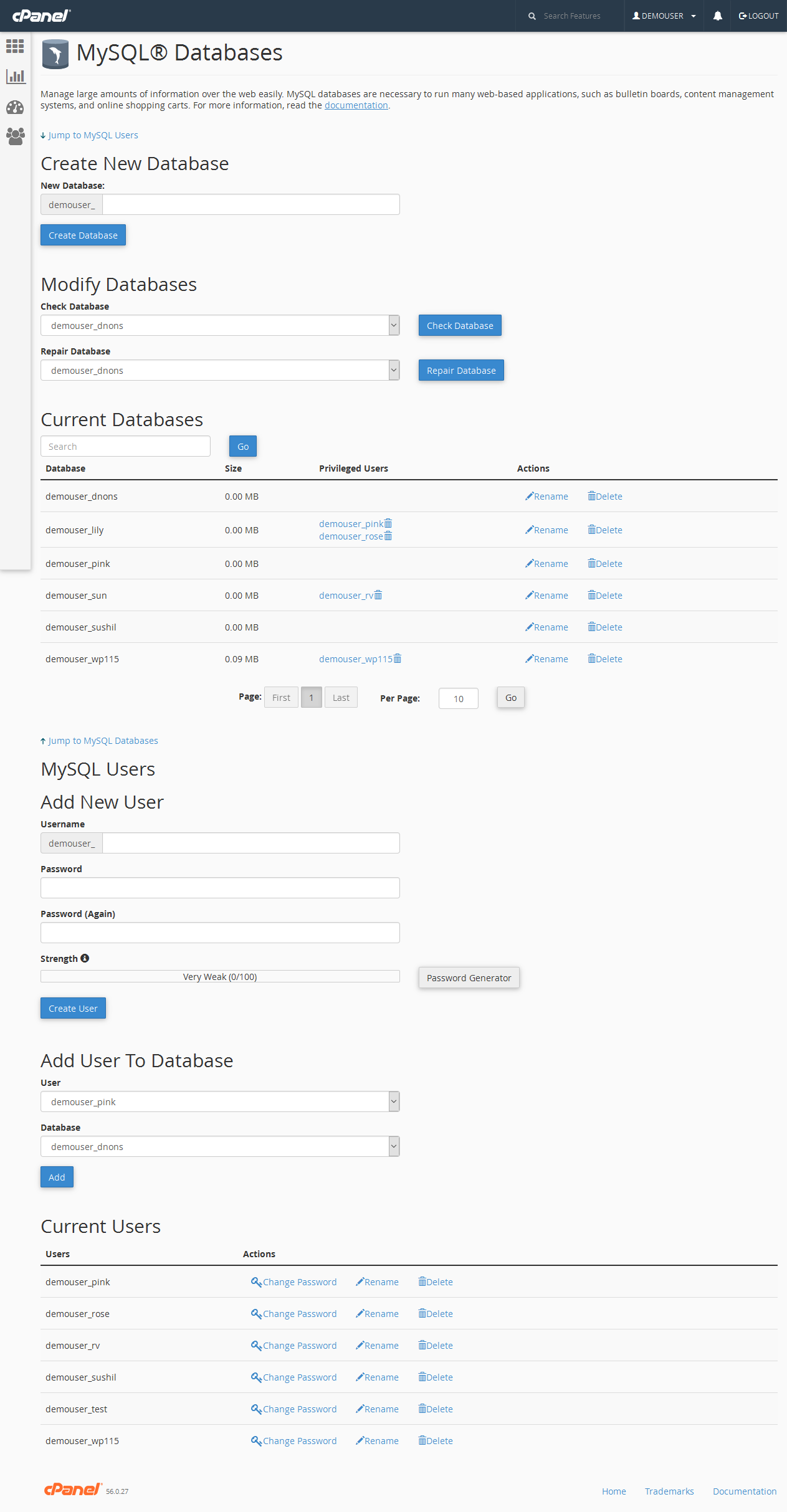Delete the demouser_test user
Screen dimensions: 787x1512
pyautogui.click(x=435, y=1409)
